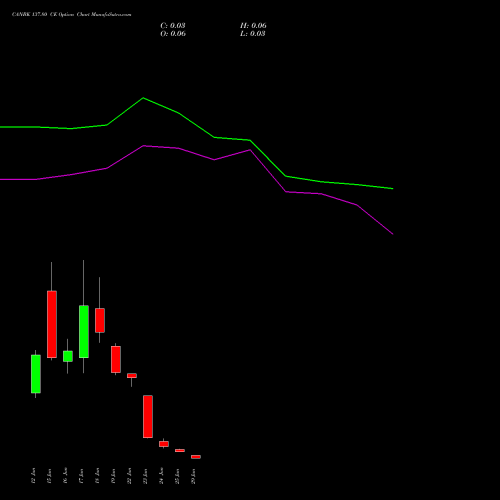Click the "18 Jan" date axis label
This screenshot has height=500, width=500.
pyautogui.click(x=97, y=476)
